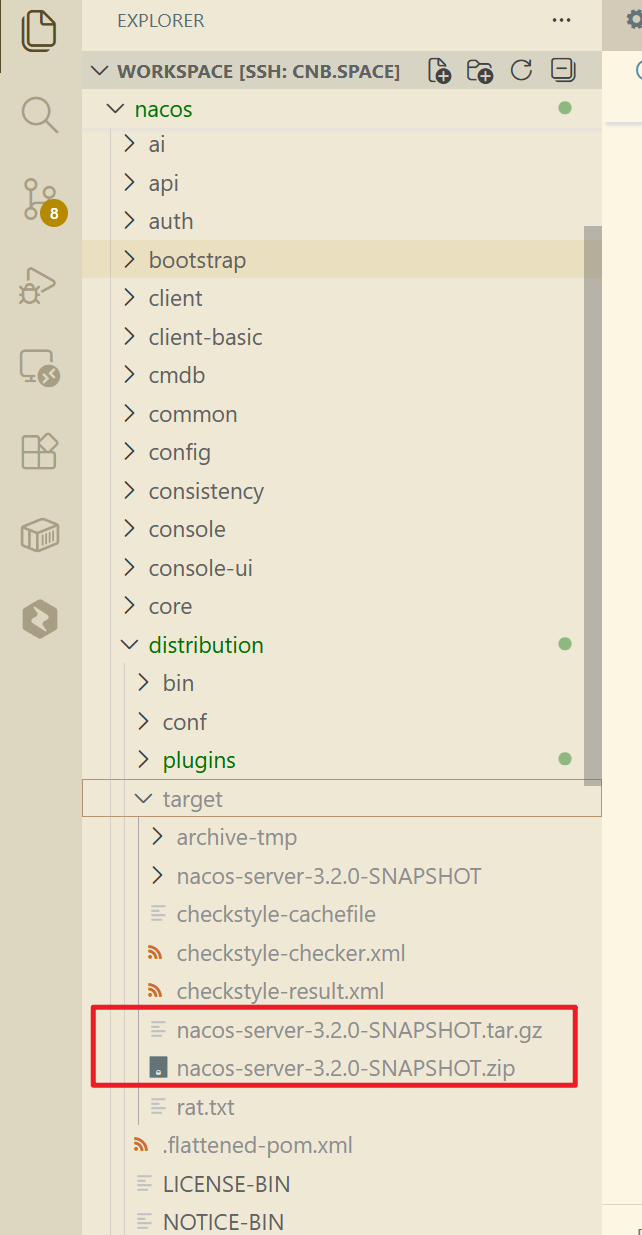Expand the client folder

pos(341,298)
